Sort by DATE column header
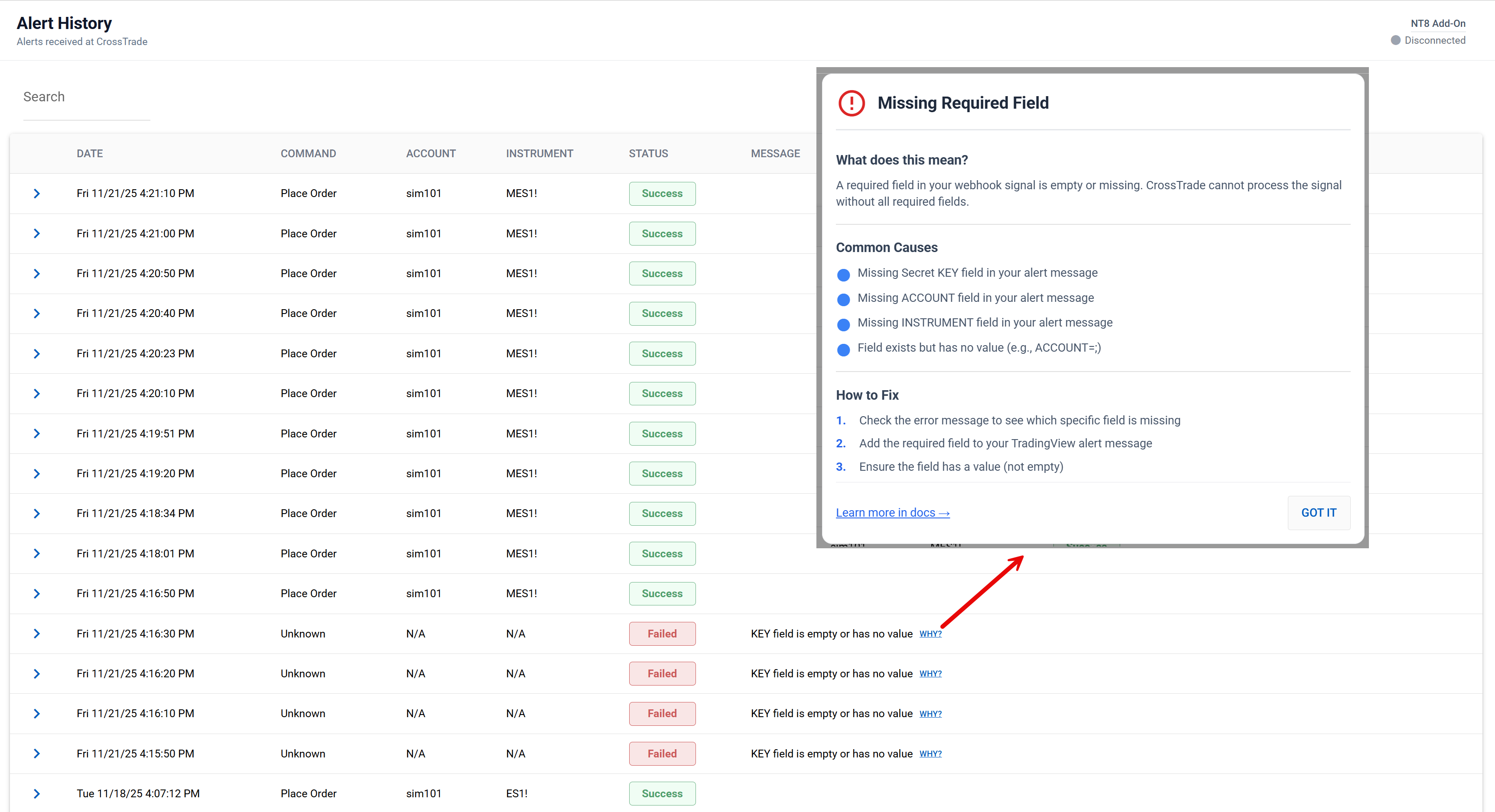Image resolution: width=1495 pixels, height=812 pixels. [x=89, y=154]
